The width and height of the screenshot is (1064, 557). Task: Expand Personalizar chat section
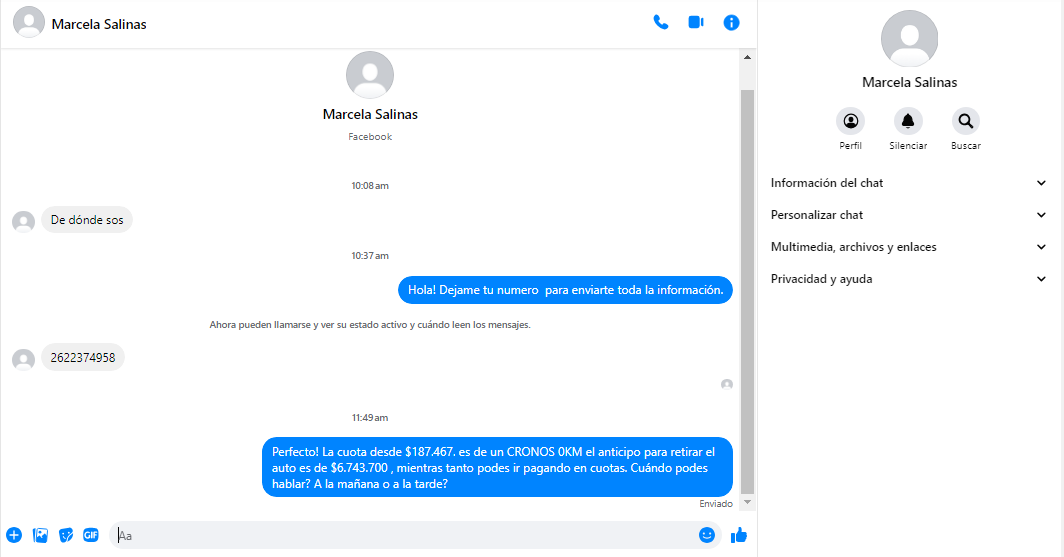(x=908, y=215)
